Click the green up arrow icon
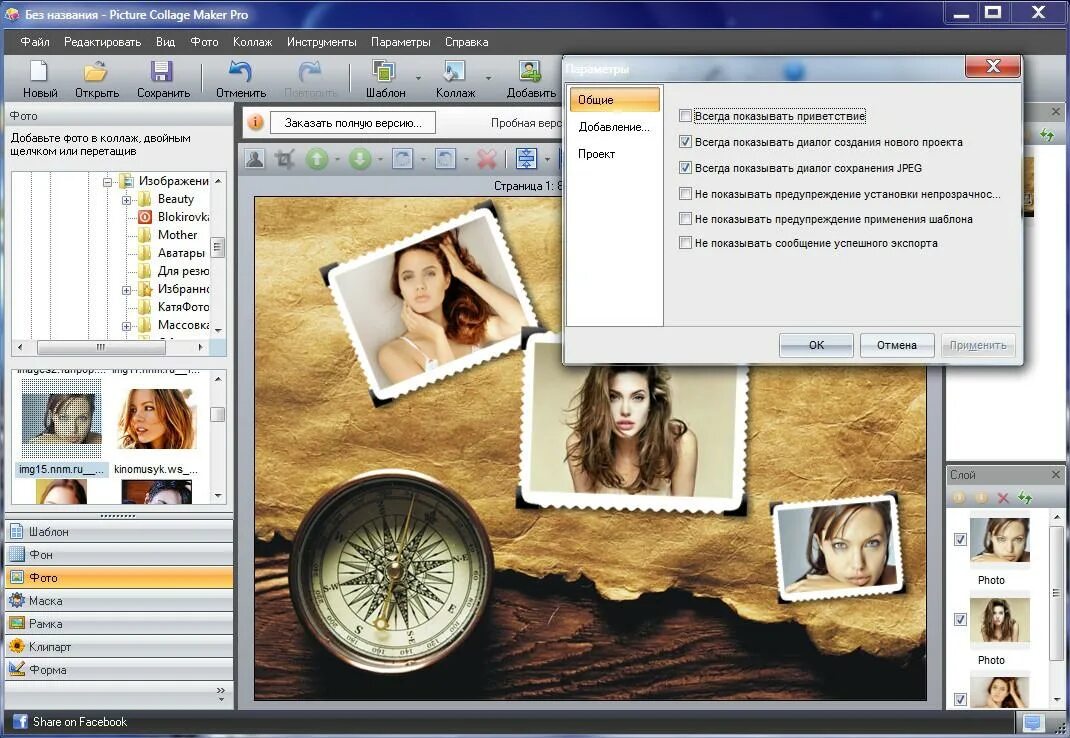1070x738 pixels. [317, 159]
